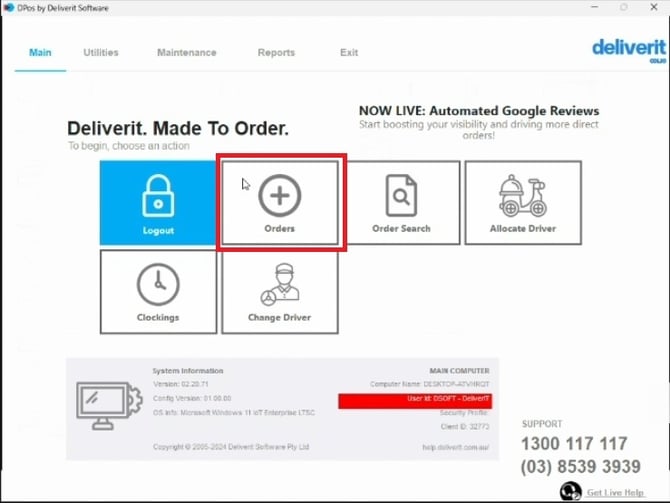Click the Version 02.20.71 text

coord(181,384)
